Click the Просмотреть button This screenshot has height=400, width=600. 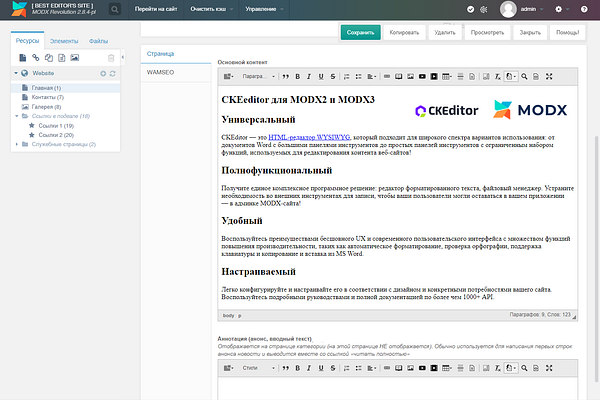[487, 33]
